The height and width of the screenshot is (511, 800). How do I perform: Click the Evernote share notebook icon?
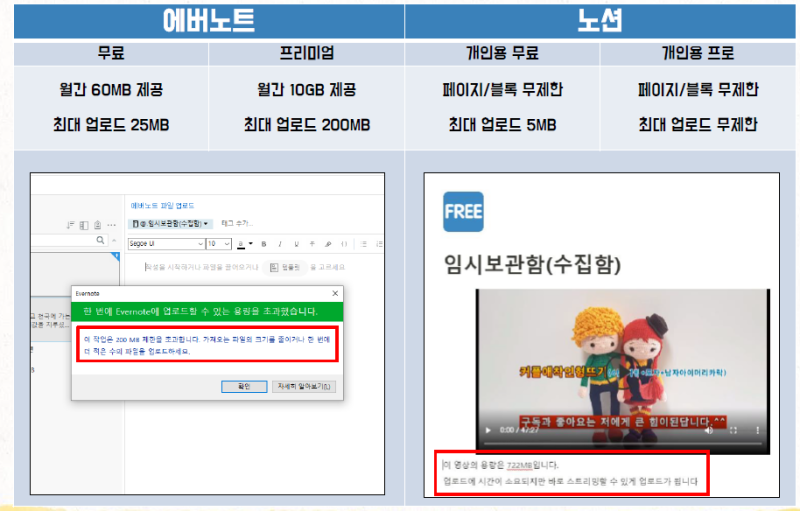97,224
